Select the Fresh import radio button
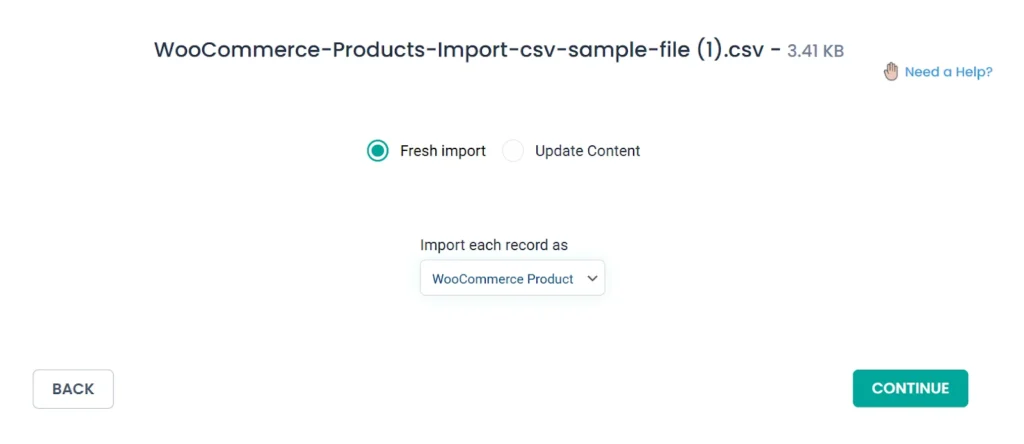1024x444 pixels. click(x=377, y=151)
